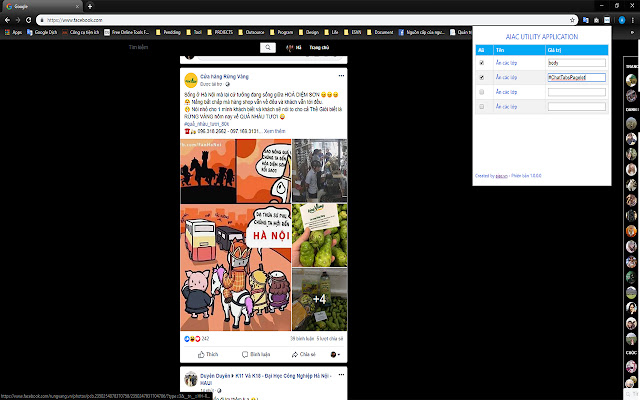Expand post text via Xem thêm
Screen dimensions: 640x400
point(271,130)
